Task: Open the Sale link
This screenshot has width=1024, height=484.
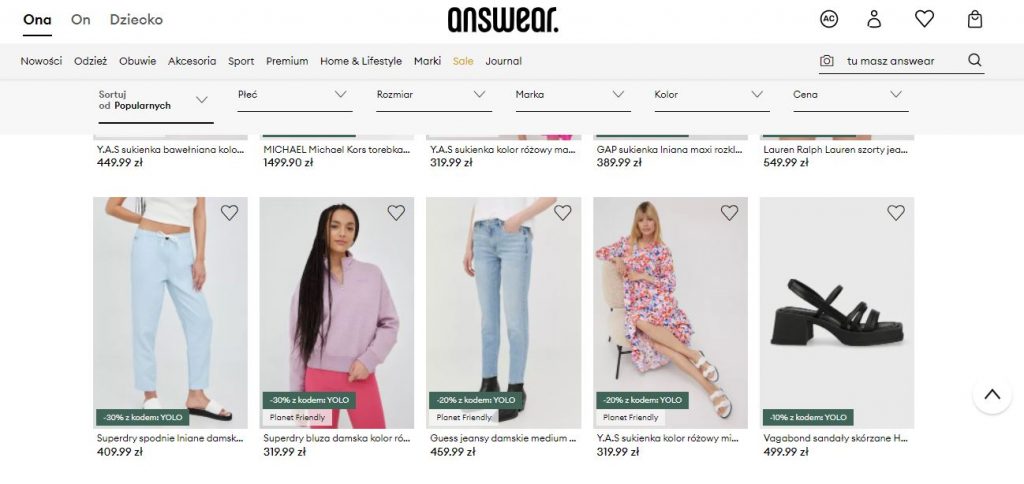Action: pyautogui.click(x=462, y=61)
